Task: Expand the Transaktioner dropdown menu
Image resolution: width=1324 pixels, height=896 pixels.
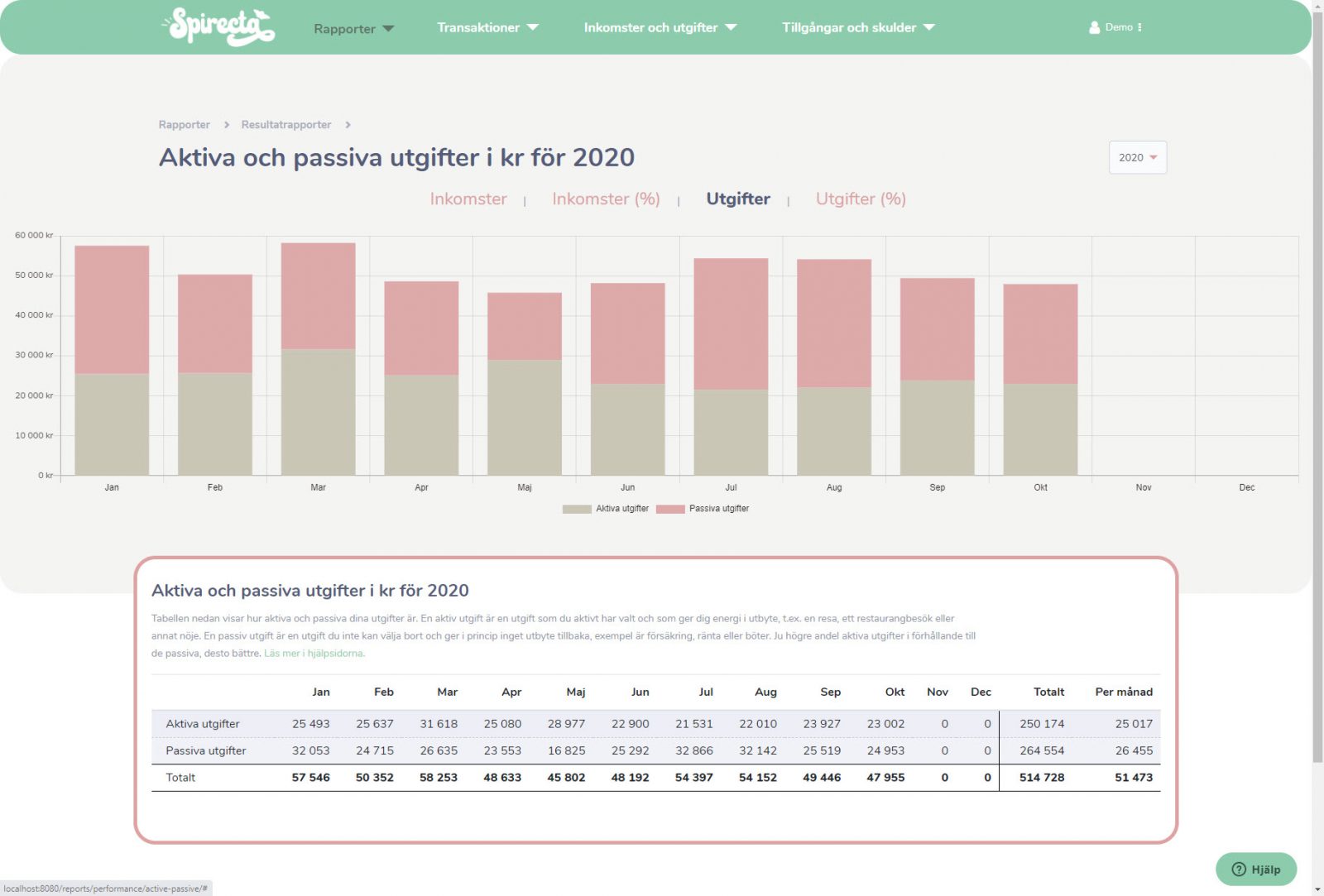Action: 487,27
